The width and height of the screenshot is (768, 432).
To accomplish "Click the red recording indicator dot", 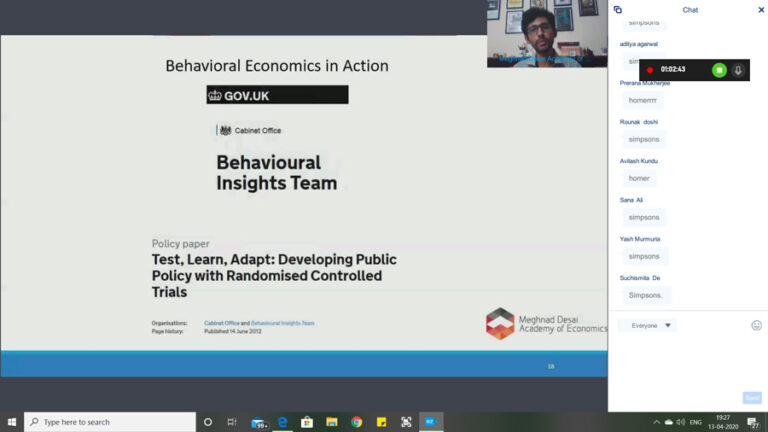I will (650, 70).
